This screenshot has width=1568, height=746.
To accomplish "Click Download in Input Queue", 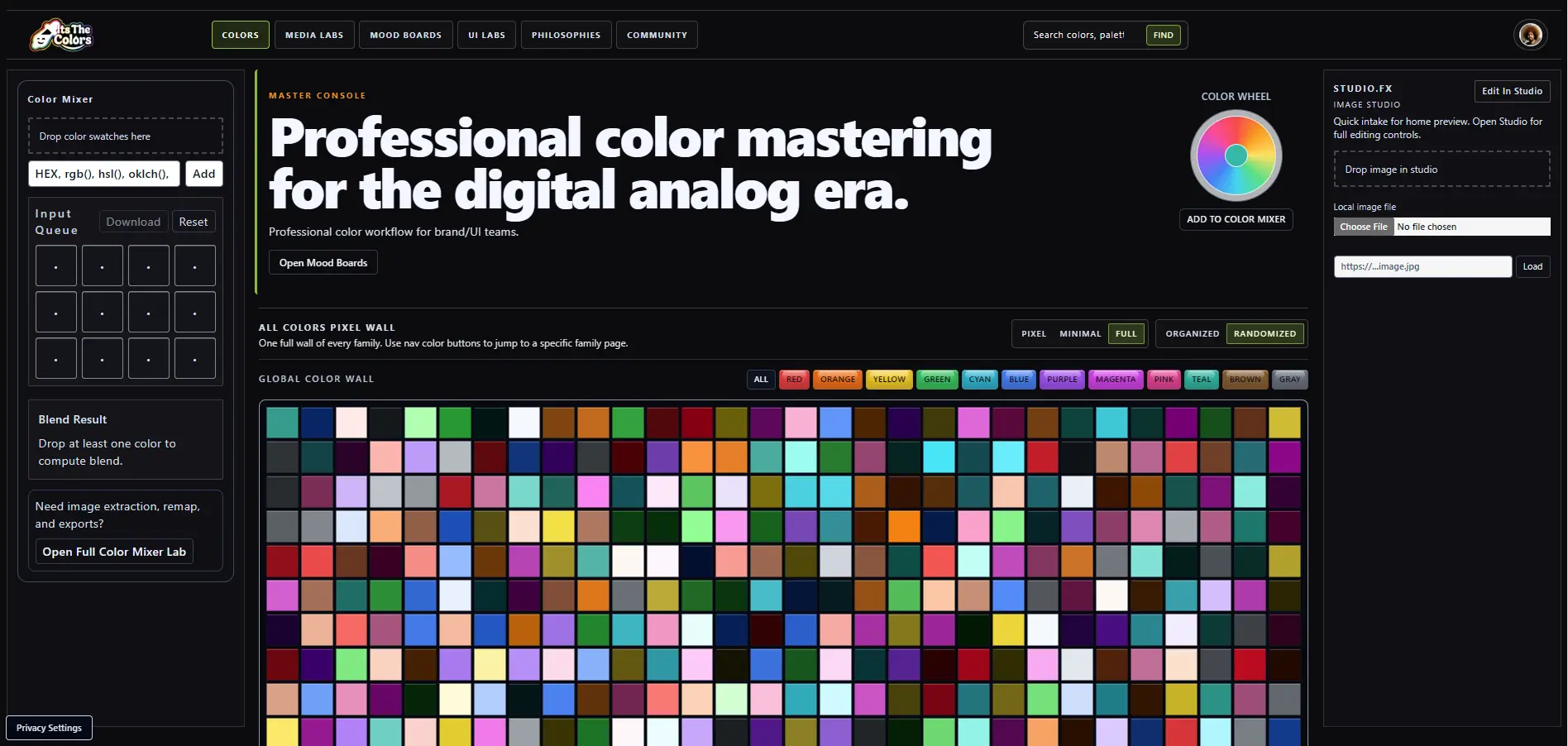I will pos(133,222).
